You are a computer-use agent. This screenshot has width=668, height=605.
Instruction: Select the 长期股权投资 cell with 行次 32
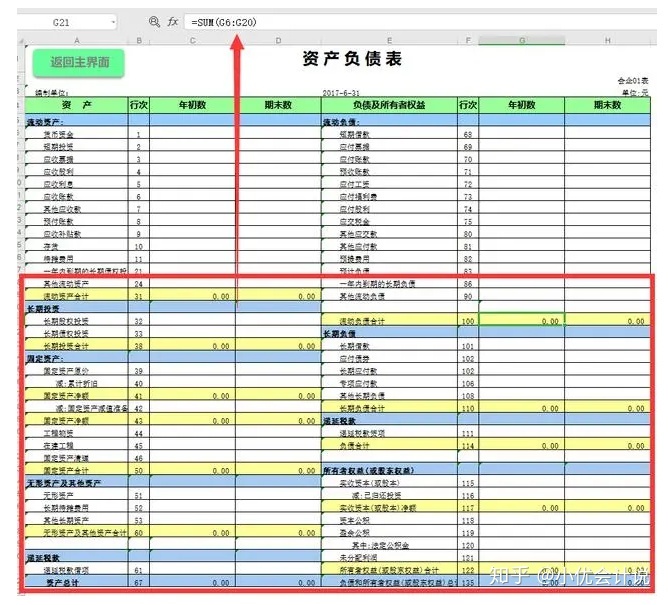click(77, 321)
